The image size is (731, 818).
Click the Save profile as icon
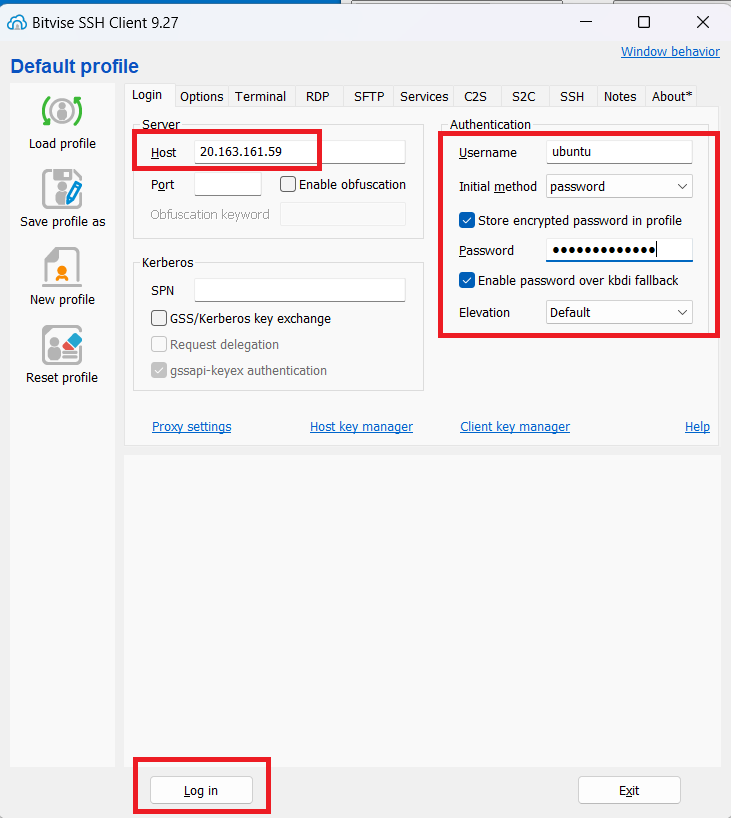pos(62,189)
